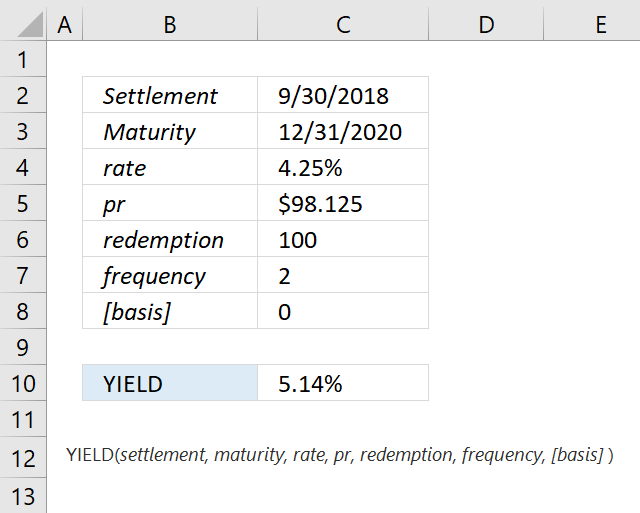Click the Maturity date cell 12/31/2020
The height and width of the screenshot is (513, 640).
342,132
